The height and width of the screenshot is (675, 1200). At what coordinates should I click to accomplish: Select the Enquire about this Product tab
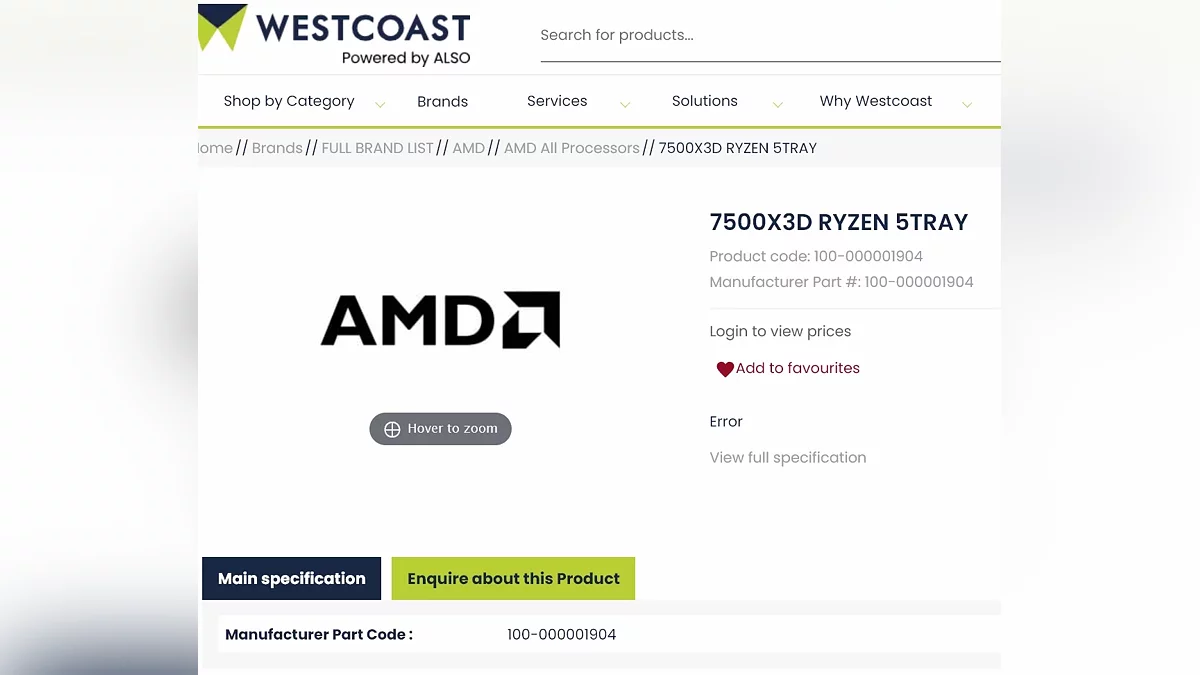coord(513,578)
